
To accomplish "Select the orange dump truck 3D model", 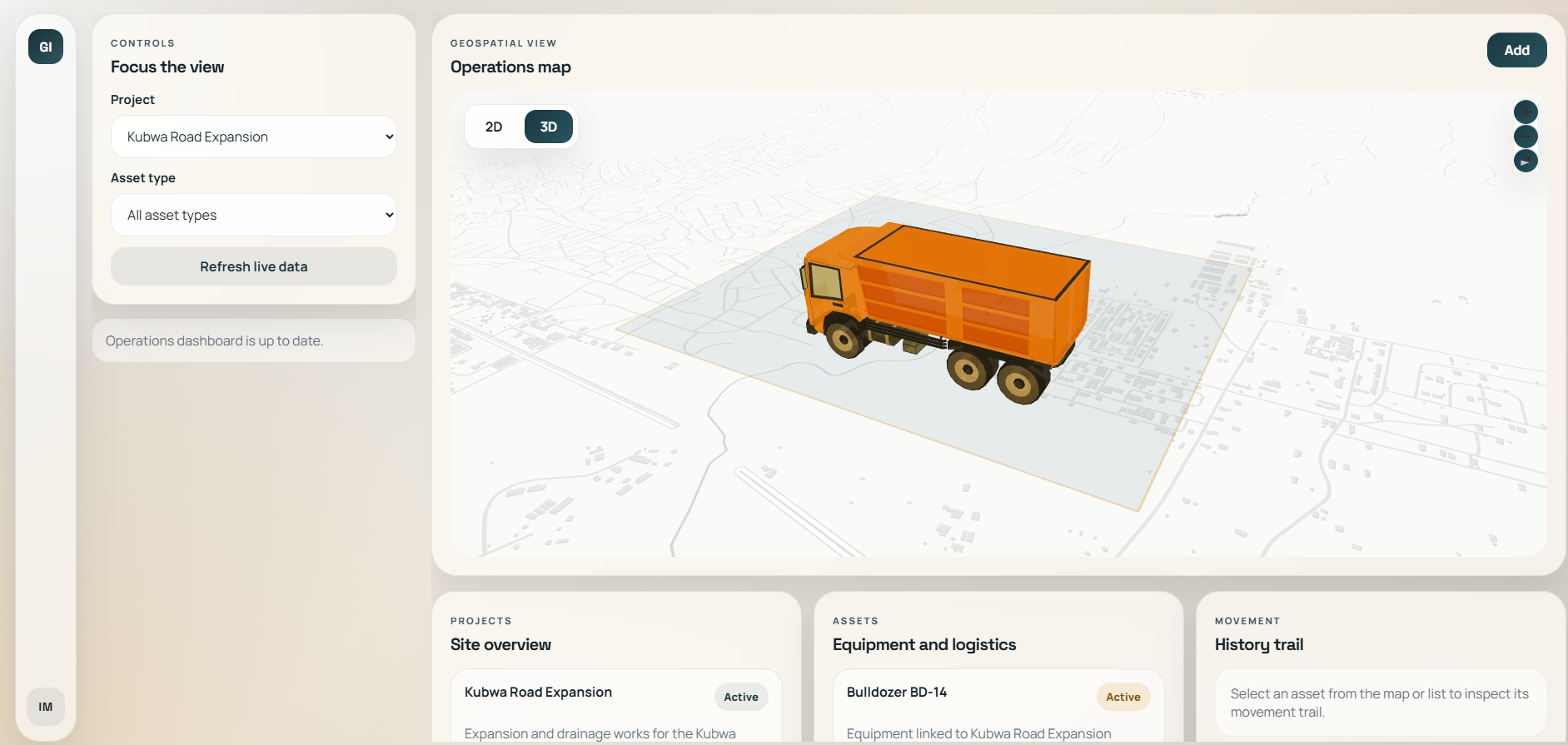I will pyautogui.click(x=945, y=312).
